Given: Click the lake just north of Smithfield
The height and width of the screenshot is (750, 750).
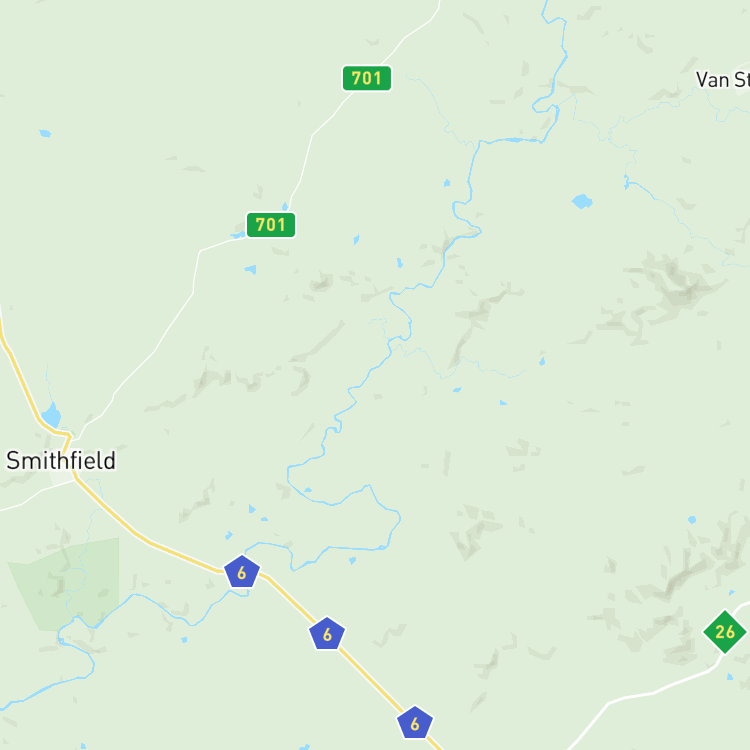Looking at the screenshot, I should point(51,415).
